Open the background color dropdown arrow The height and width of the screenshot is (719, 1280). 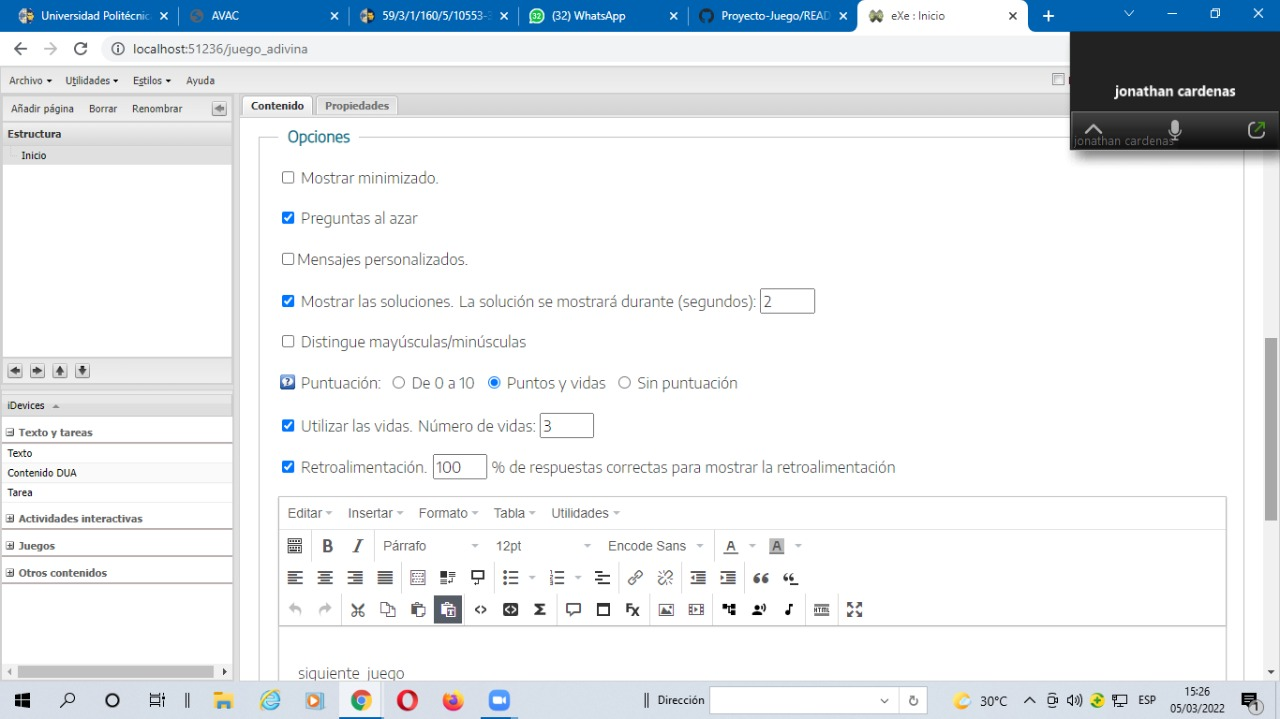point(798,546)
